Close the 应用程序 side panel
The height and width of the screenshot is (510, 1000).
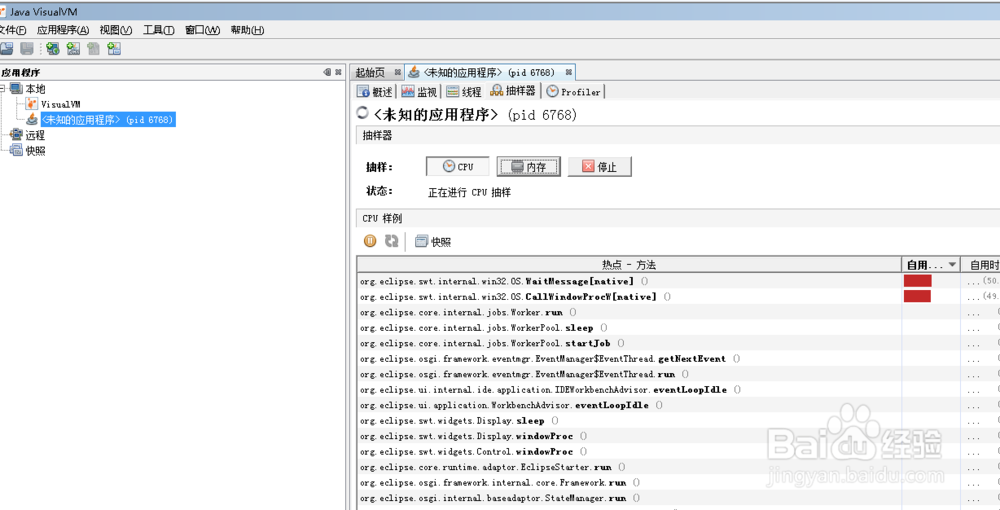[338, 73]
